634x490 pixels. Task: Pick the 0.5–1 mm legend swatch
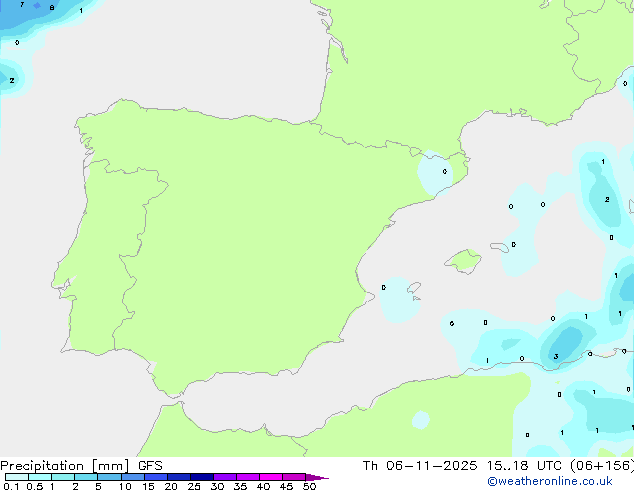pos(40,477)
